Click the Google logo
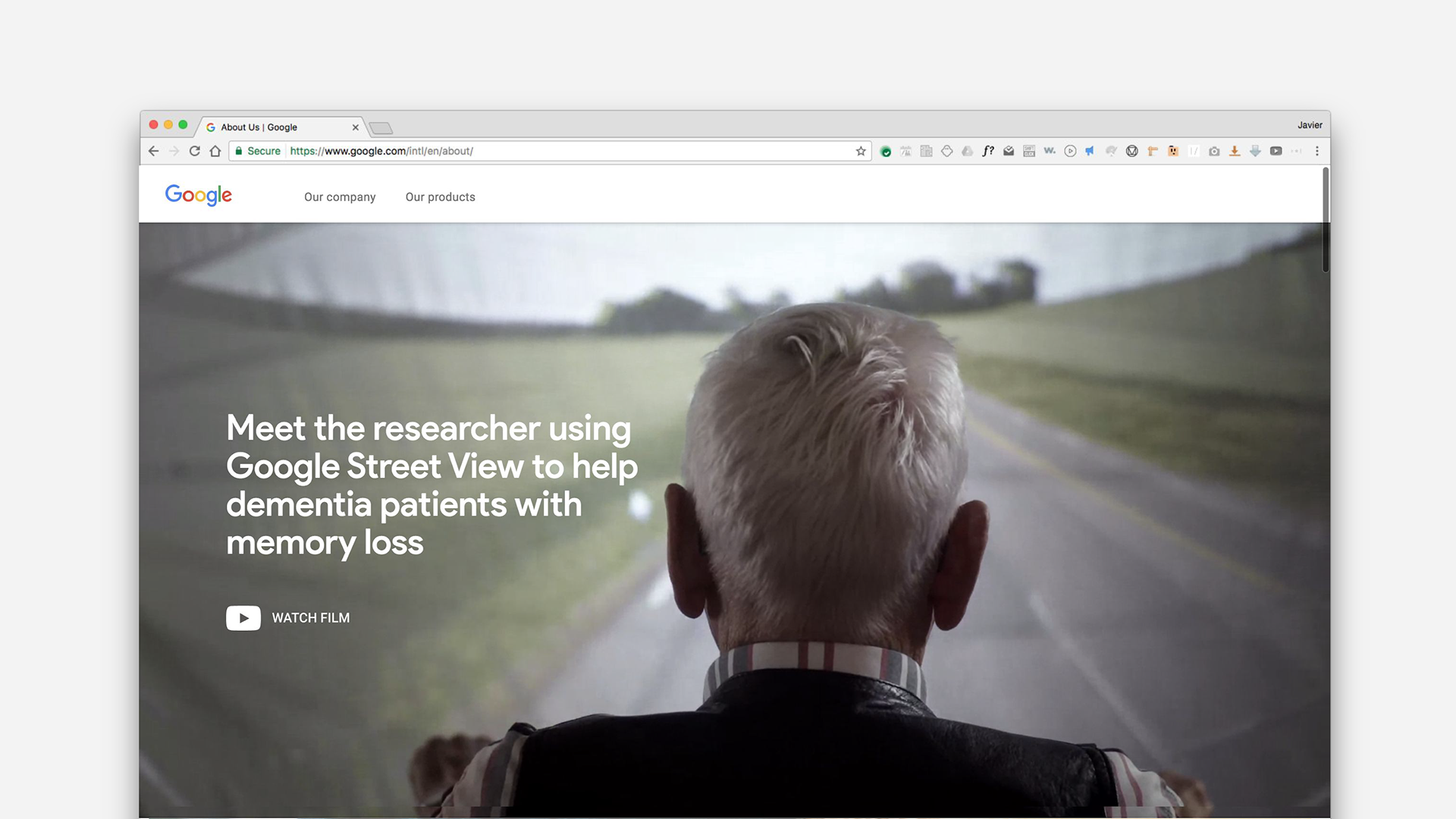The image size is (1456, 819). (x=199, y=196)
